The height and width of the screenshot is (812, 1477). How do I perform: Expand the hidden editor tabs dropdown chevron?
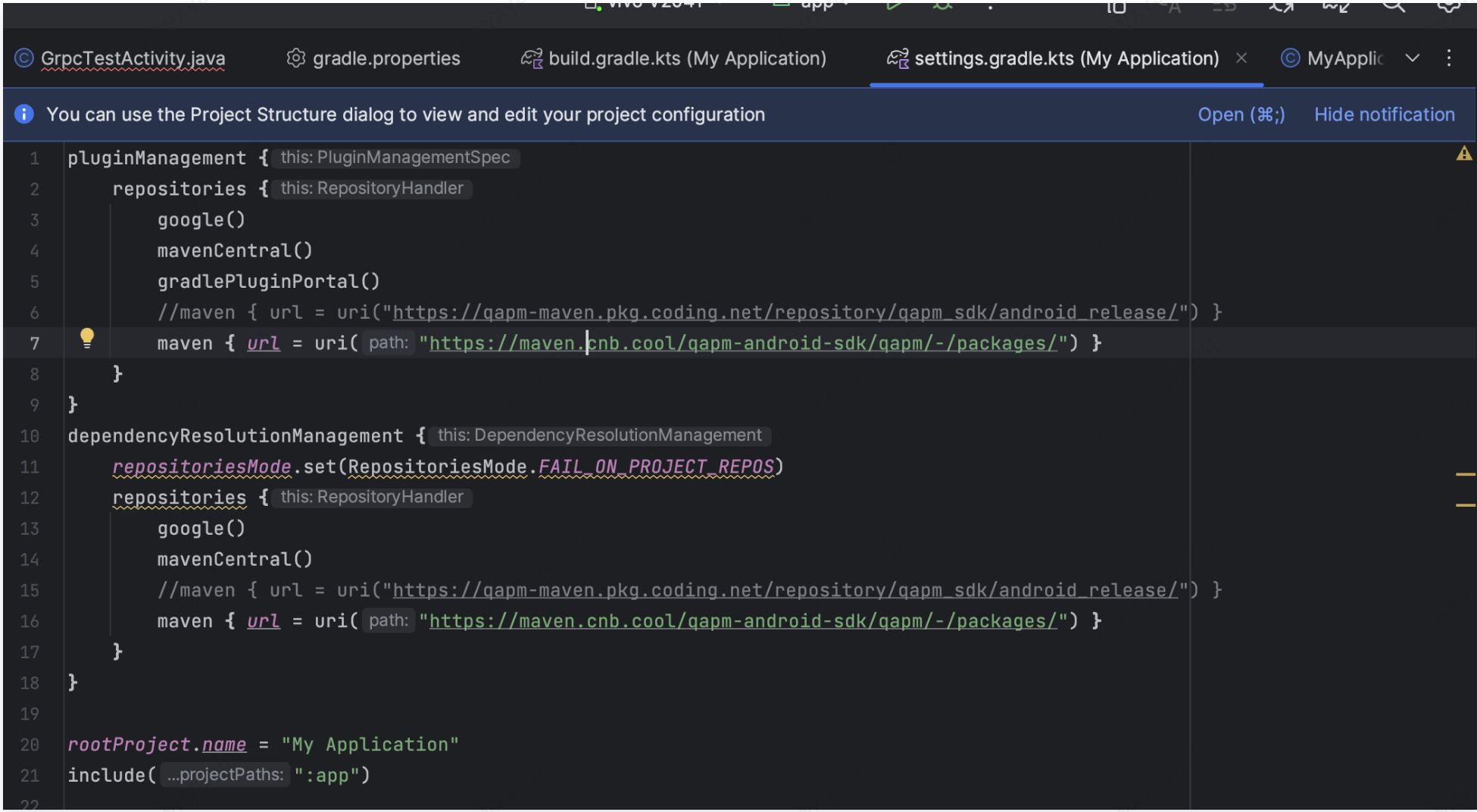(x=1412, y=58)
